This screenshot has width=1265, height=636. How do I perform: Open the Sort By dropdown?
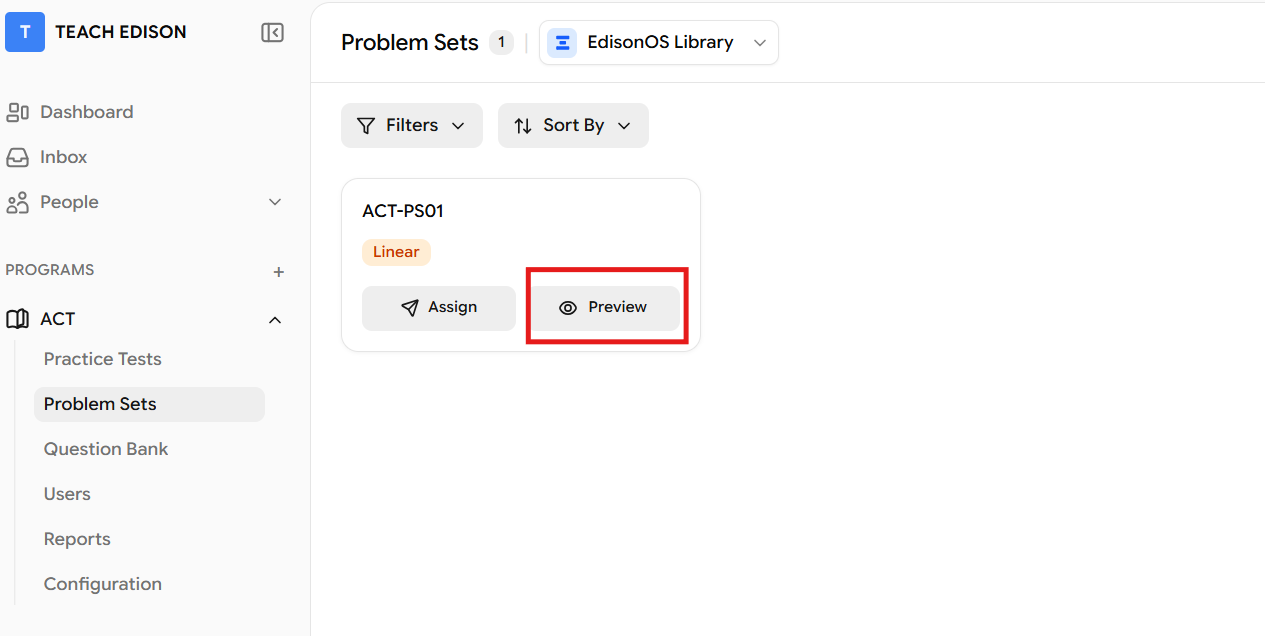(x=573, y=126)
